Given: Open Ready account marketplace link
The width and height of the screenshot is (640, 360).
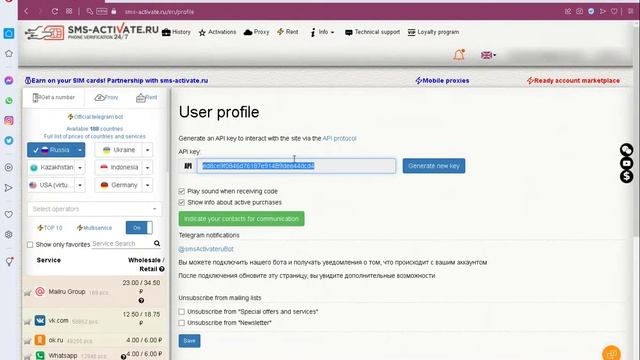Looking at the screenshot, I should click(x=573, y=81).
